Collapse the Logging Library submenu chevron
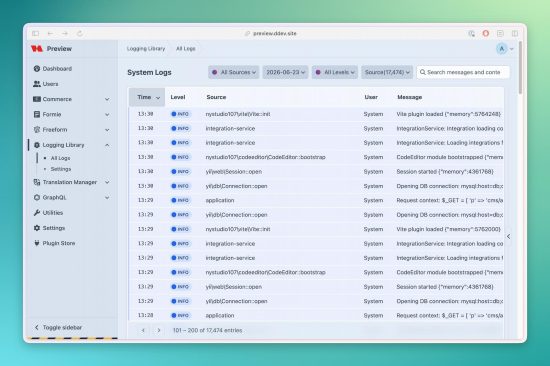Image resolution: width=550 pixels, height=366 pixels. click(107, 145)
